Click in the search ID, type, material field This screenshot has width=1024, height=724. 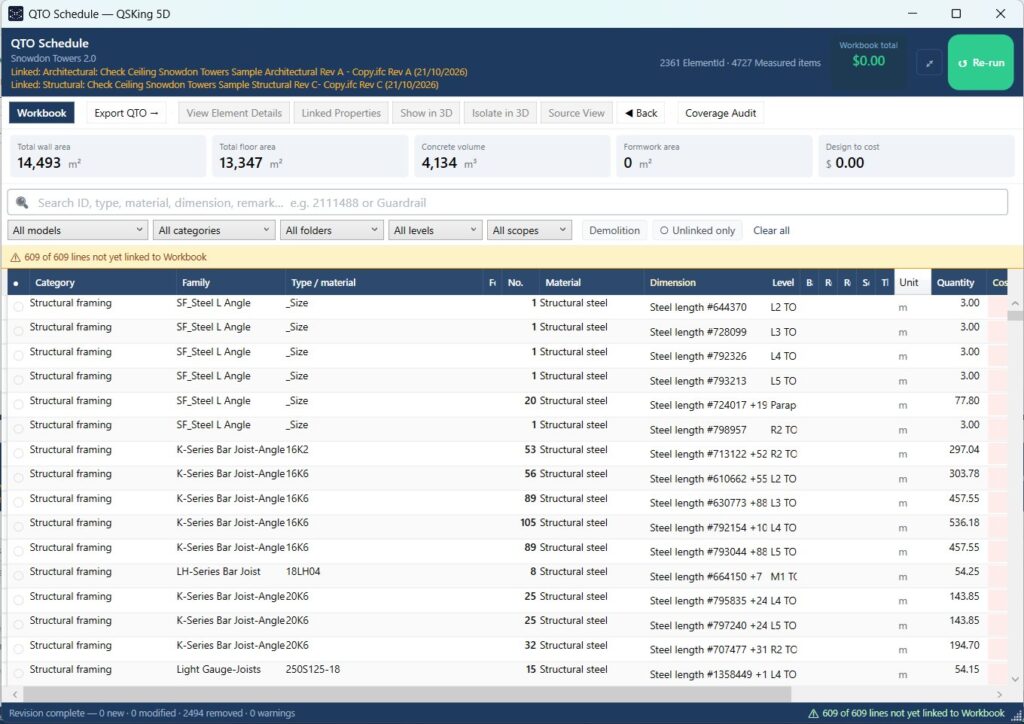tap(507, 202)
